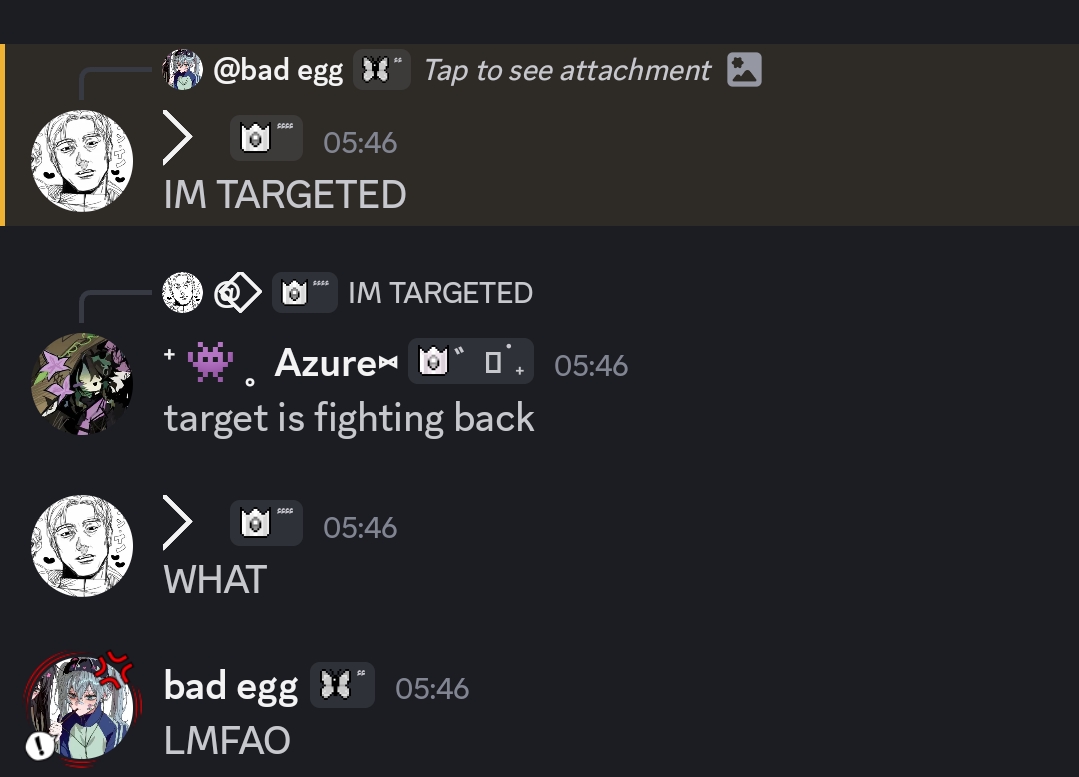This screenshot has height=777, width=1079.
Task: Jump to the replied 'IM TARGETED' preview text
Action: click(x=440, y=293)
